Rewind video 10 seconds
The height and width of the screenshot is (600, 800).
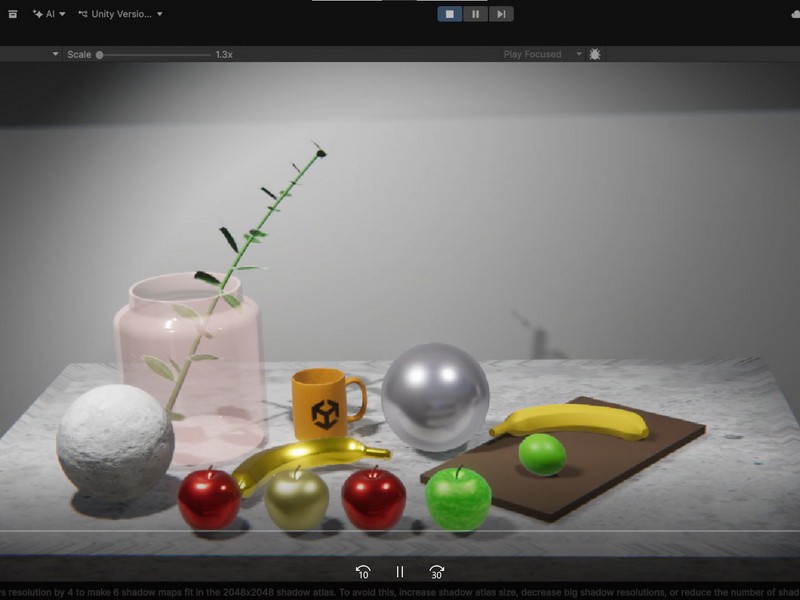[x=363, y=572]
